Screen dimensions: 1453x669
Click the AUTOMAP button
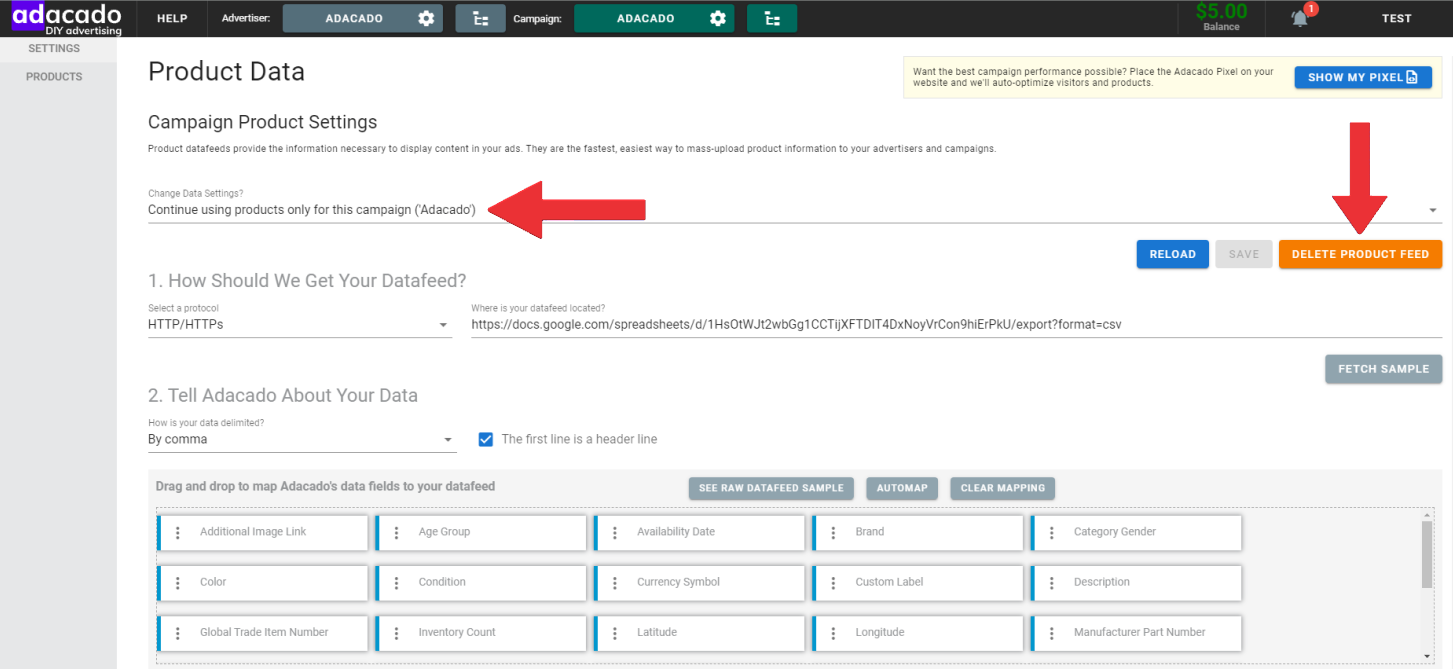tap(902, 488)
